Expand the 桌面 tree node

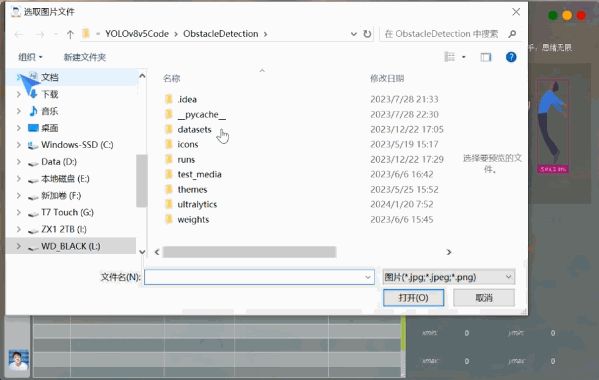[19, 128]
